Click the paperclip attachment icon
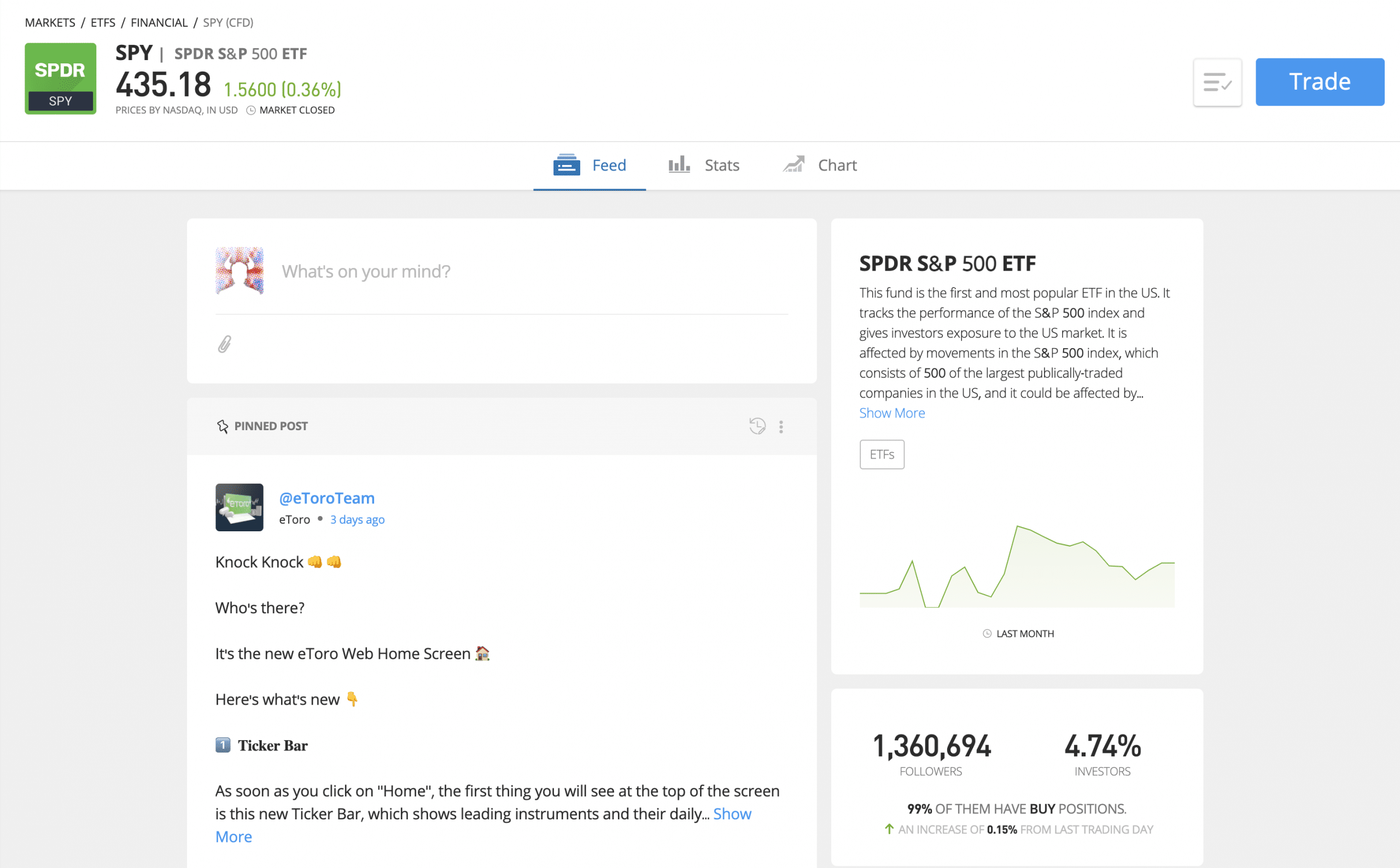The image size is (1400, 868). coord(224,344)
